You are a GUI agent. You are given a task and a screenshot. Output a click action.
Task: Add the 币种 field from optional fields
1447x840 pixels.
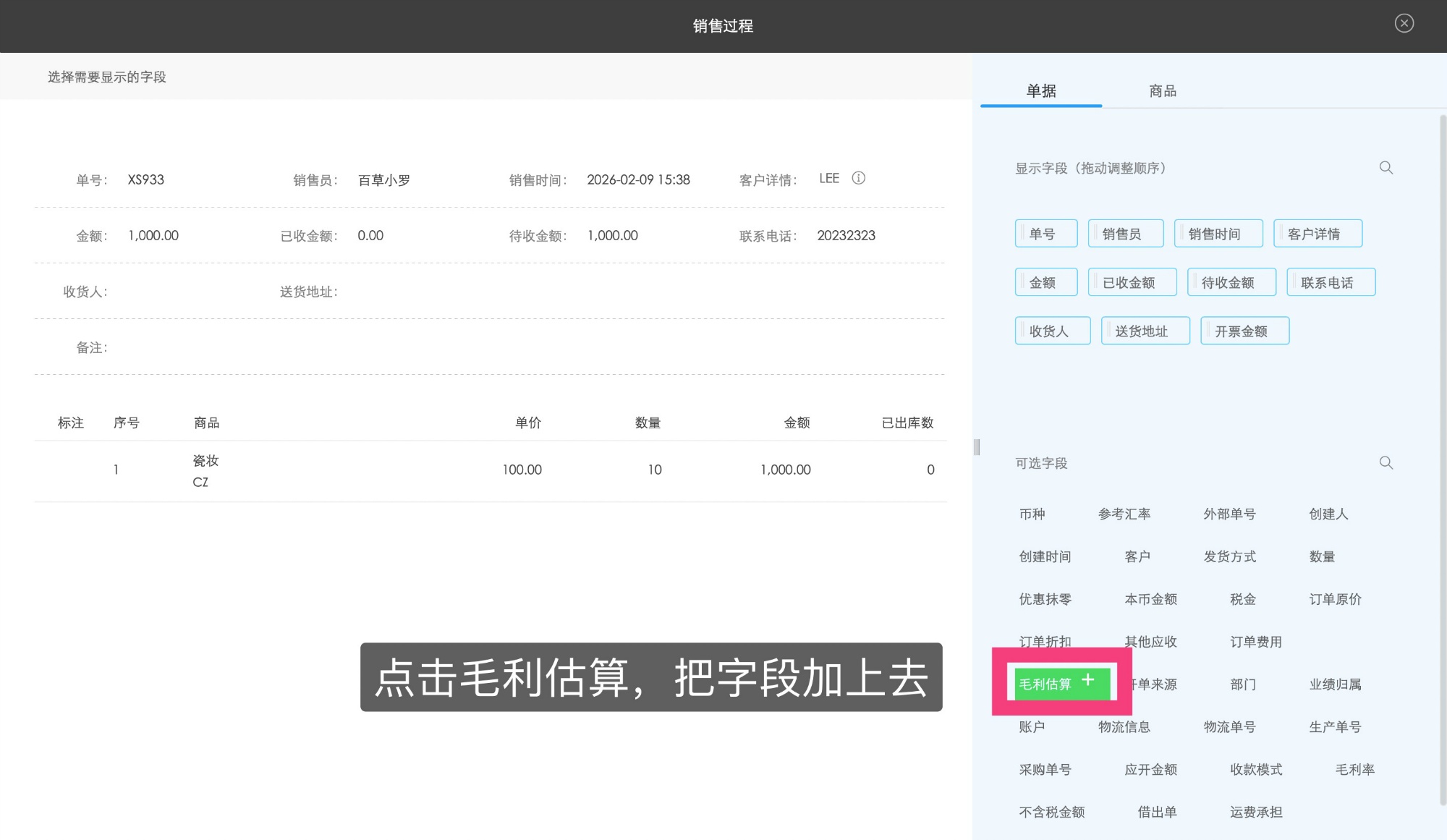(1032, 514)
